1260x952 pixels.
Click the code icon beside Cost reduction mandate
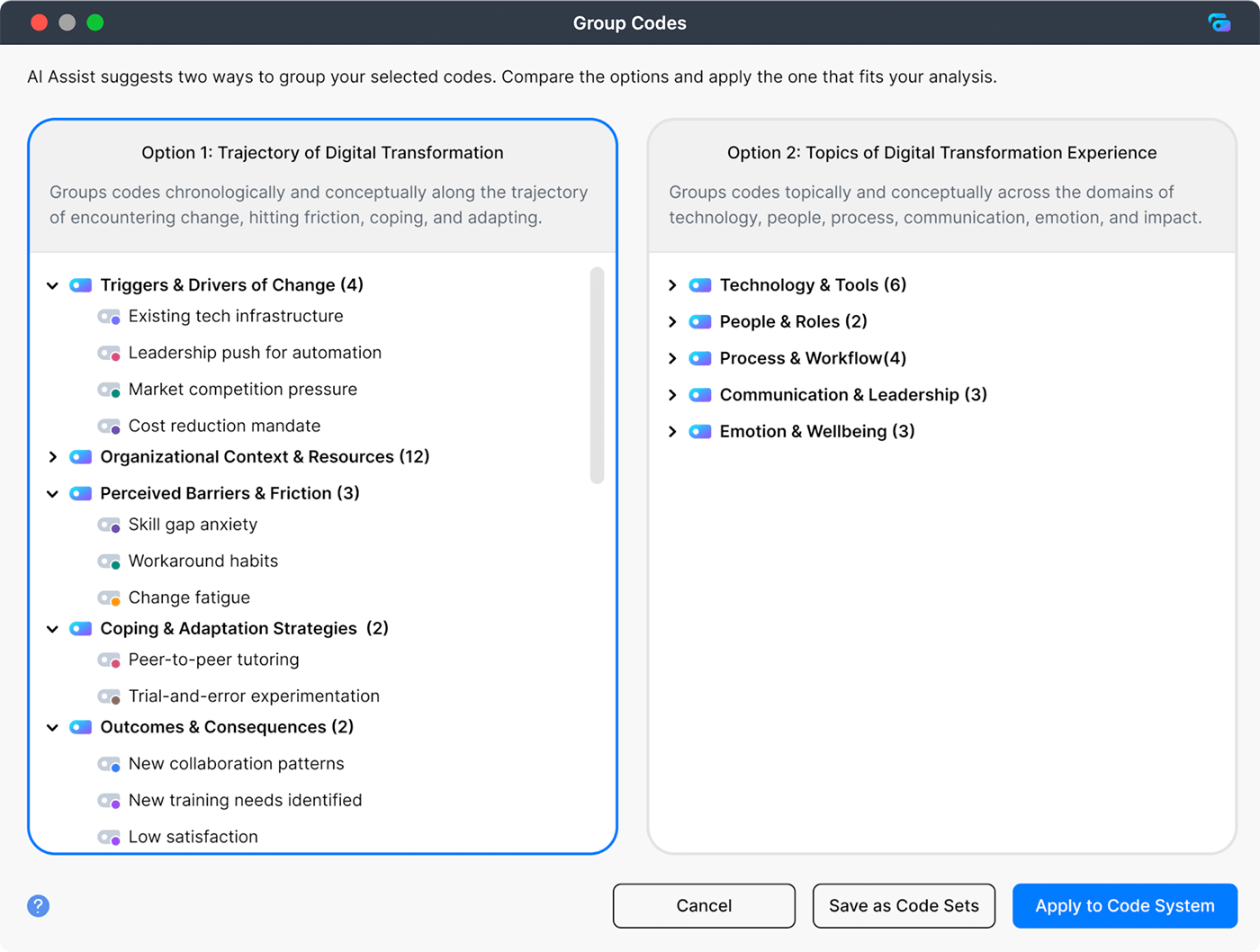pos(109,427)
